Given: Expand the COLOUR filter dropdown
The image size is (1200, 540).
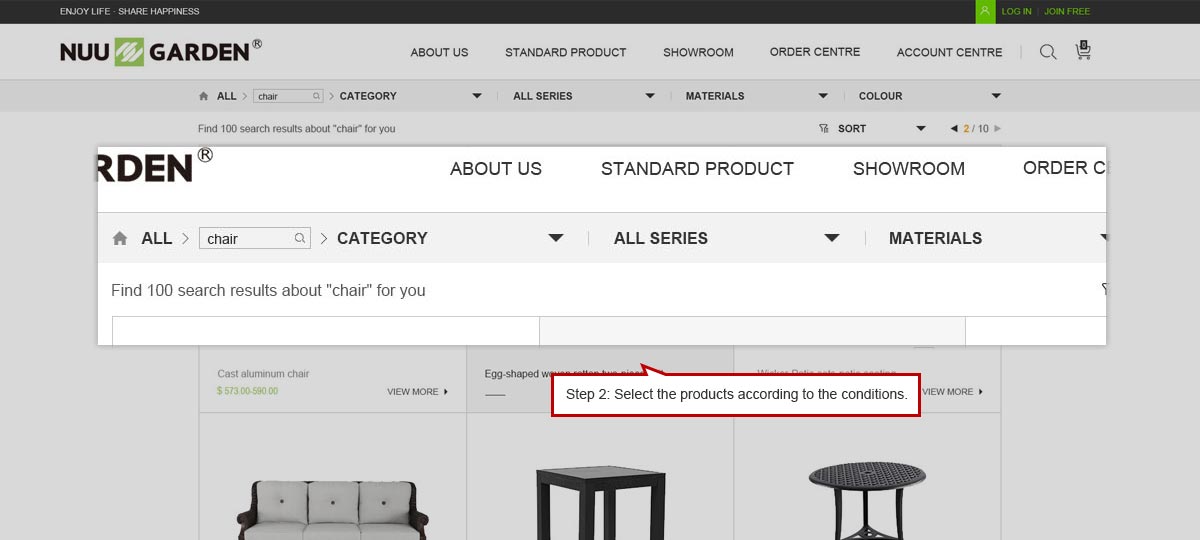Looking at the screenshot, I should point(929,96).
